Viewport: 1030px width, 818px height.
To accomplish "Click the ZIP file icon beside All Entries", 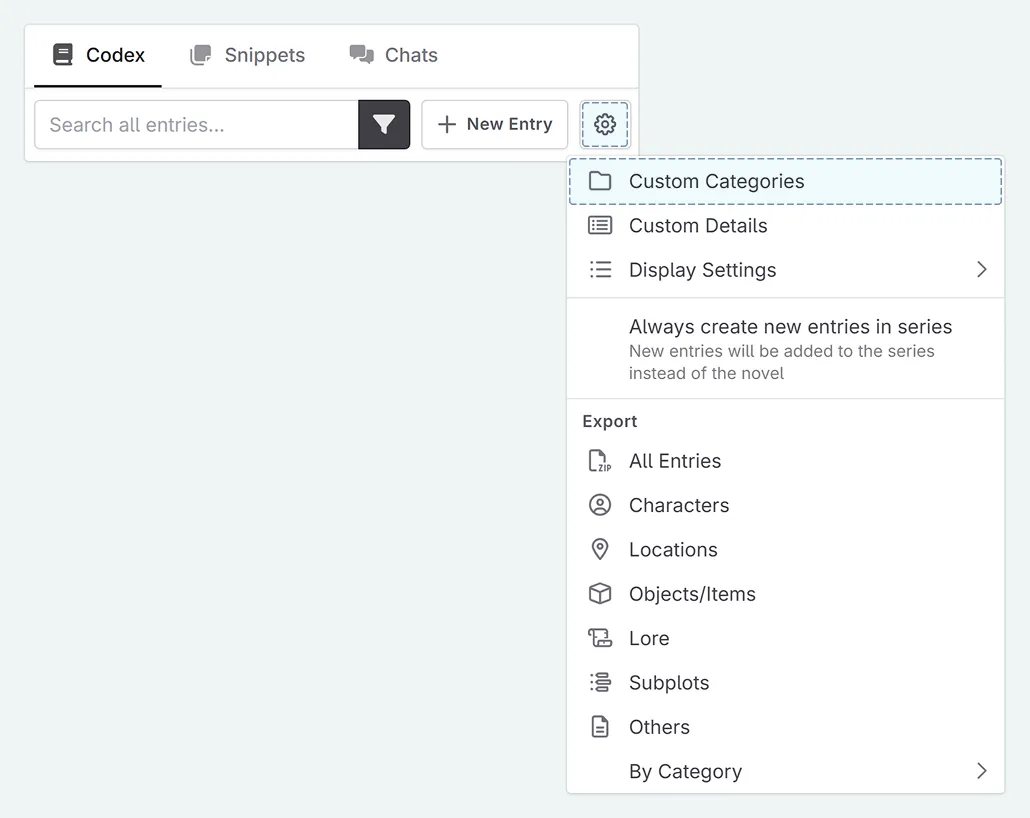I will pyautogui.click(x=600, y=461).
